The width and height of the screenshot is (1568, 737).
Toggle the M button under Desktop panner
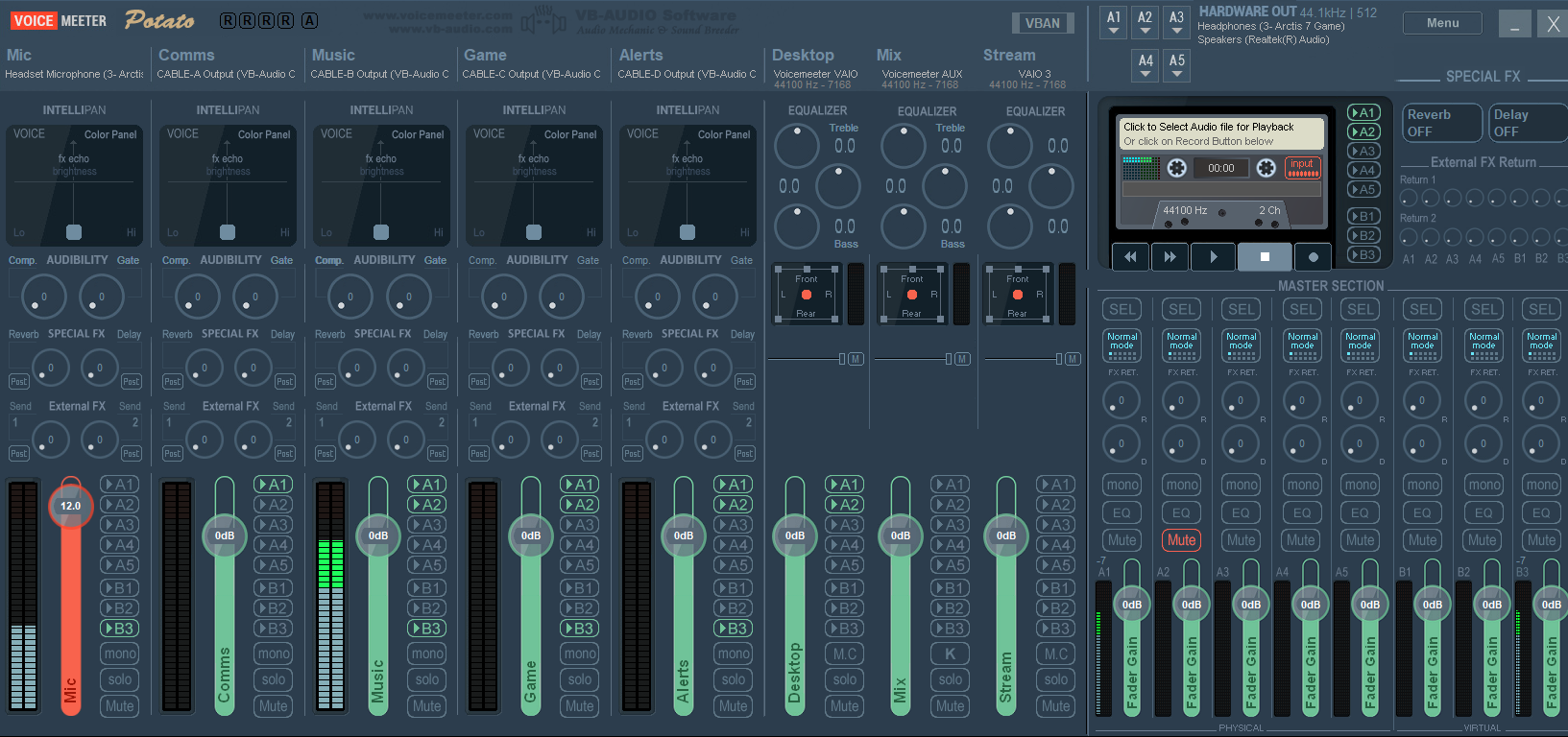point(856,359)
